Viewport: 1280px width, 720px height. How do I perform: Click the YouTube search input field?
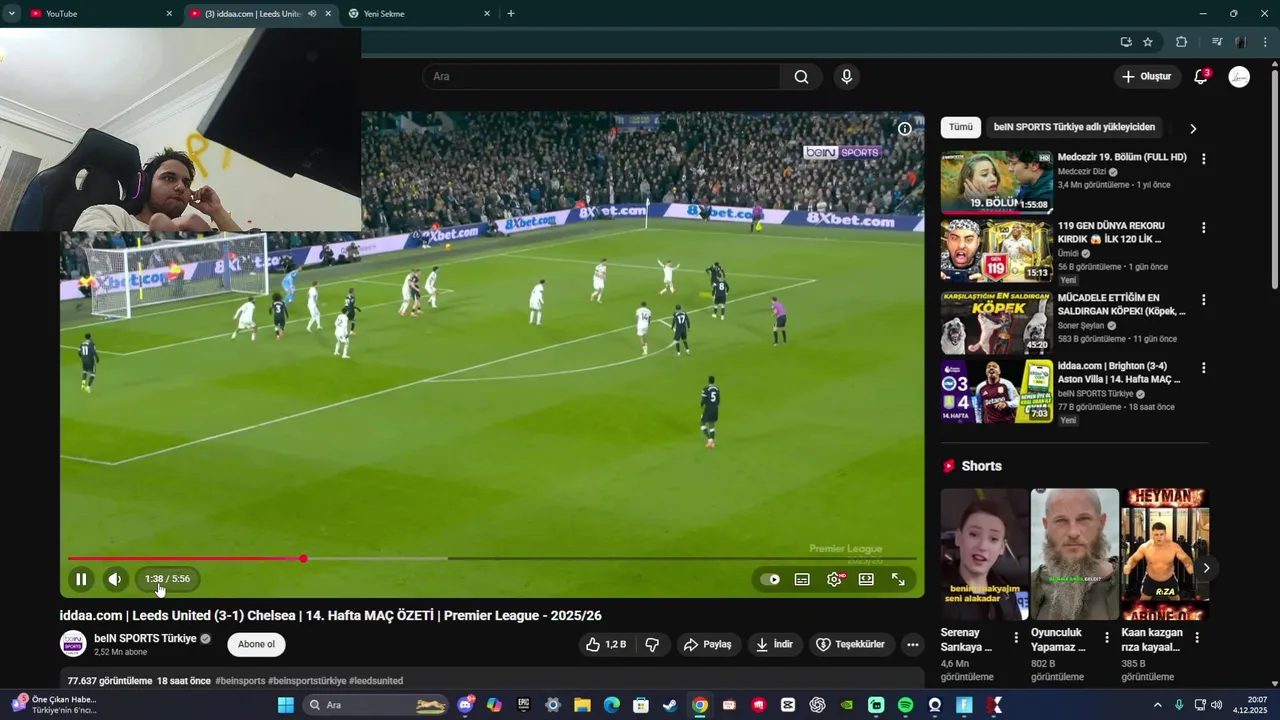point(601,77)
